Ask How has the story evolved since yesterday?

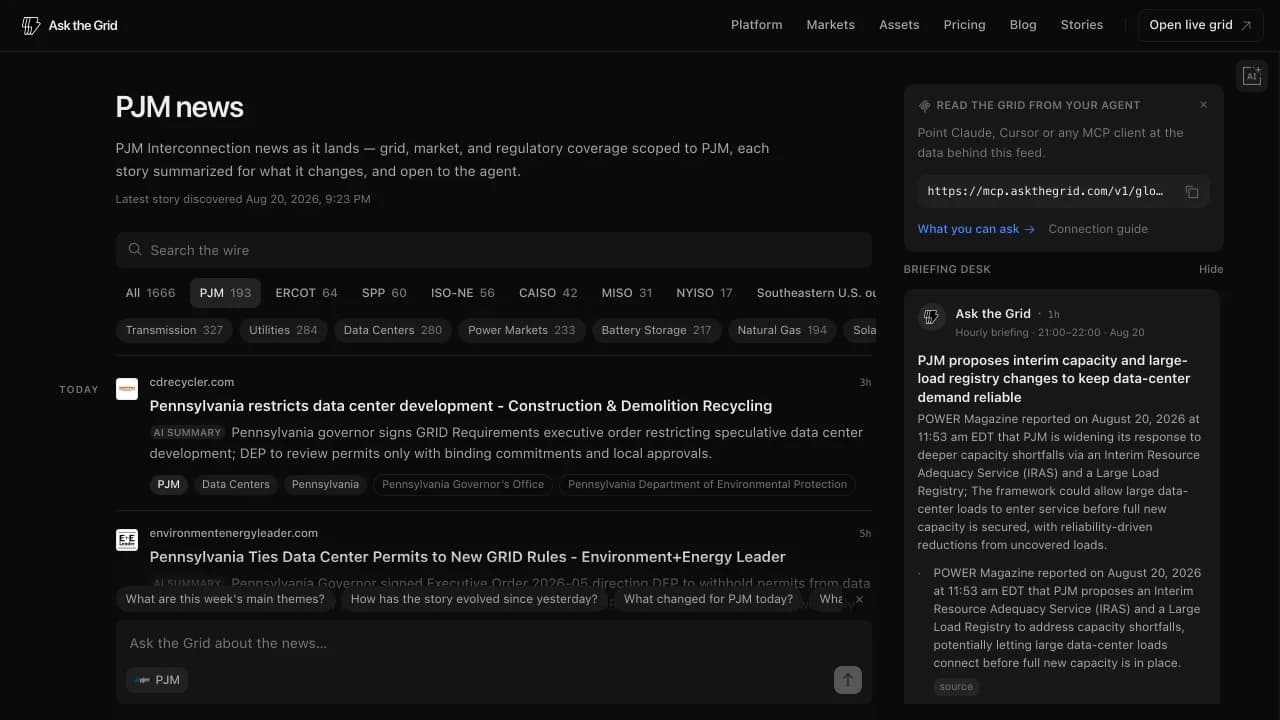tap(474, 599)
